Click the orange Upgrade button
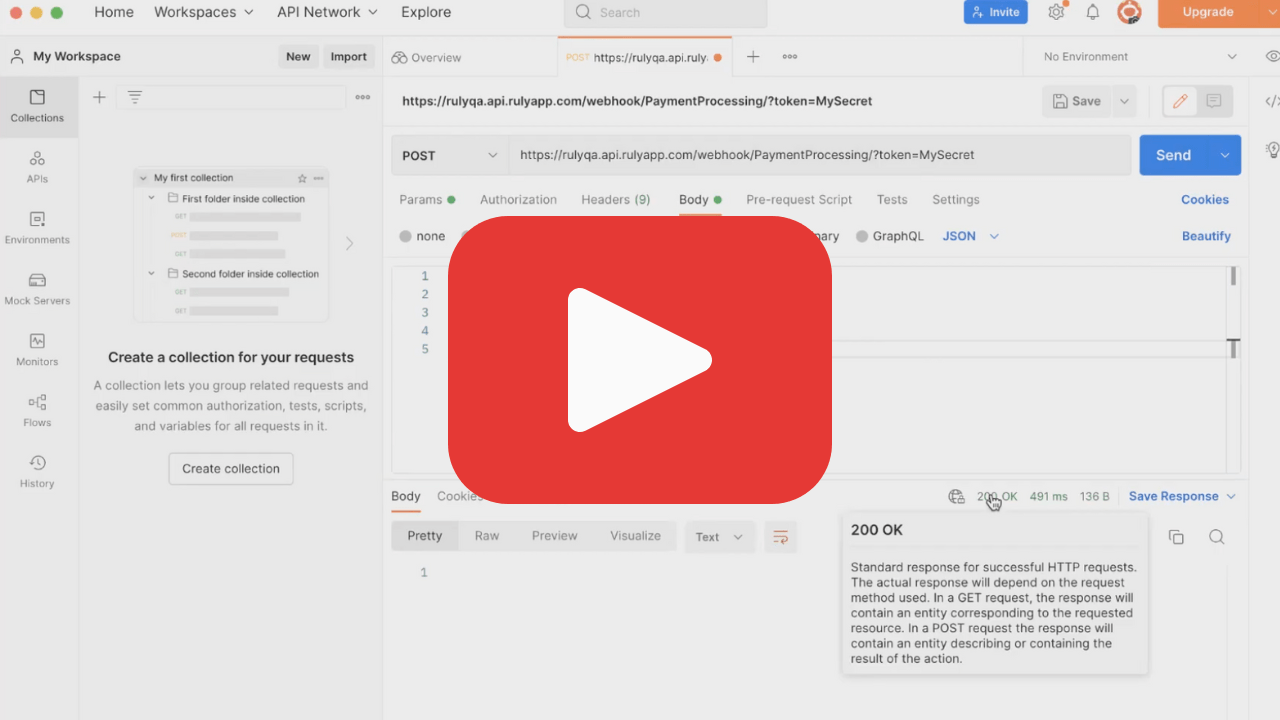This screenshot has height=720, width=1280. pyautogui.click(x=1209, y=12)
